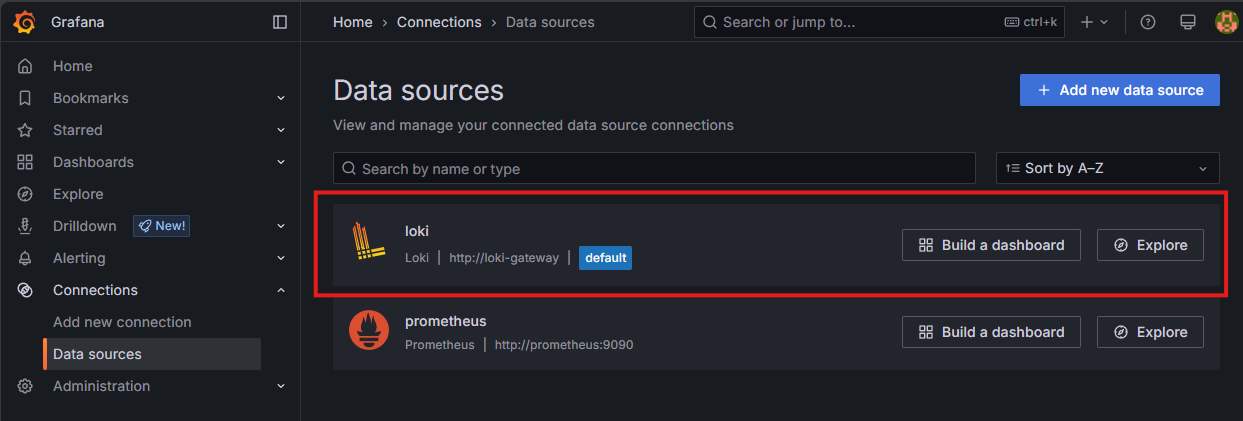The height and width of the screenshot is (421, 1243).
Task: Open the plus new-item dropdown
Action: point(1094,22)
